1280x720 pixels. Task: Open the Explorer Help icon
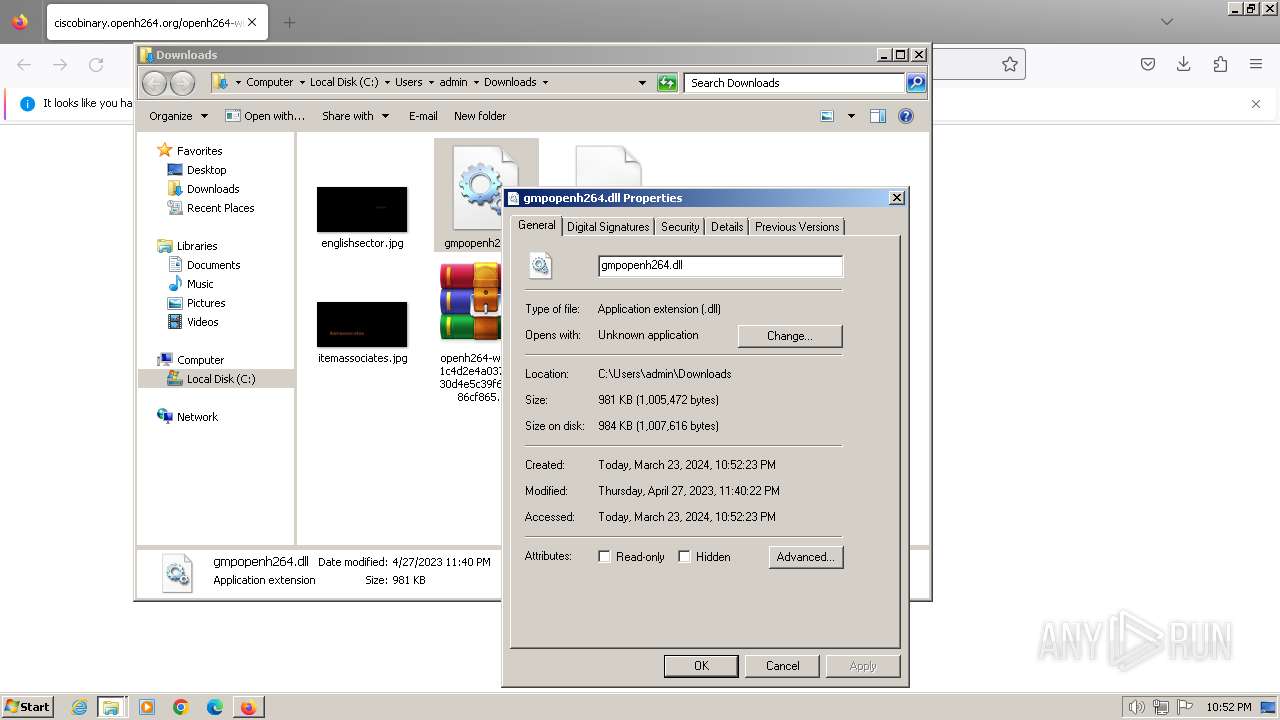(x=906, y=116)
